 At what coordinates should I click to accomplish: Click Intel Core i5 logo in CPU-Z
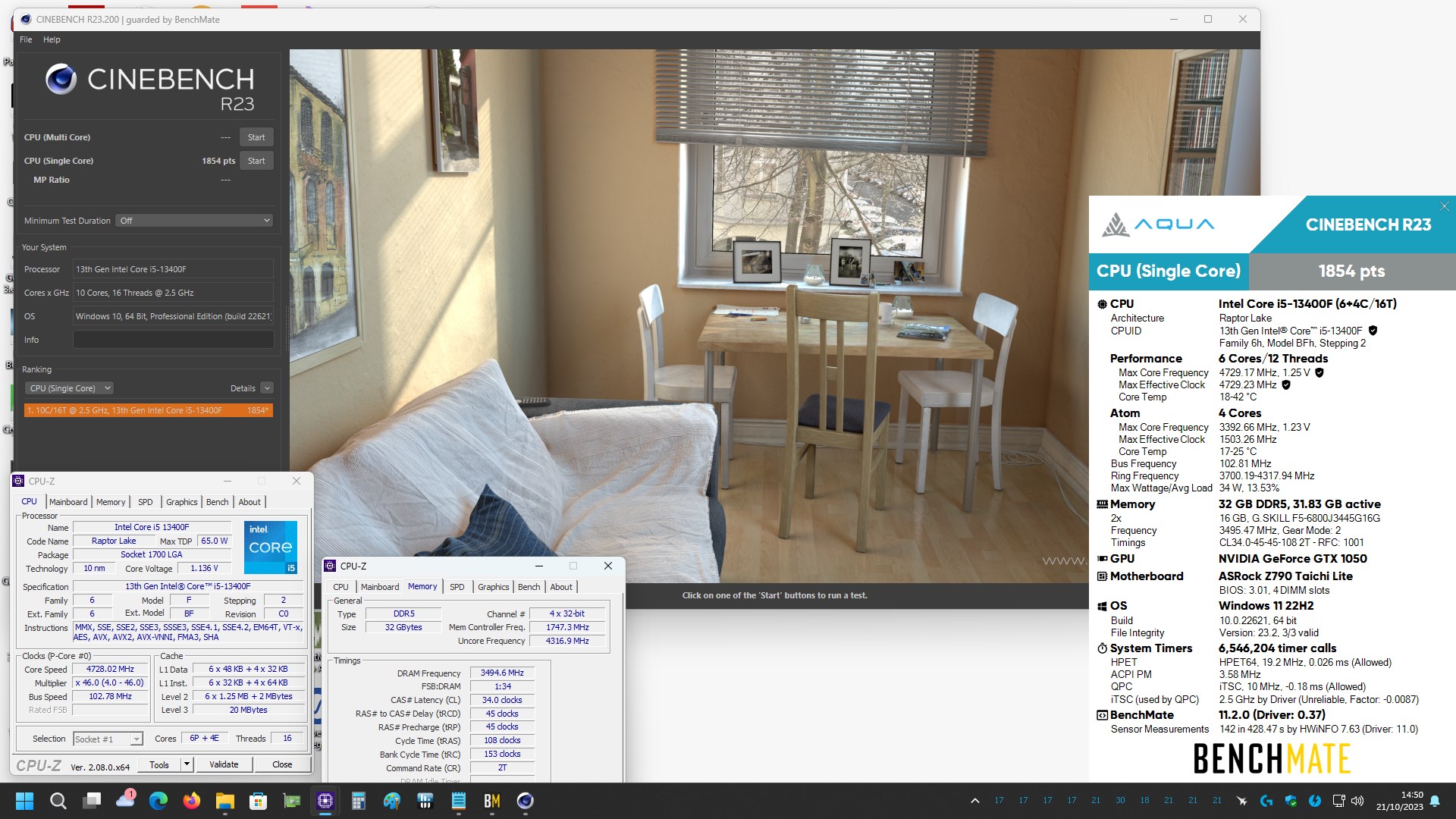(271, 547)
